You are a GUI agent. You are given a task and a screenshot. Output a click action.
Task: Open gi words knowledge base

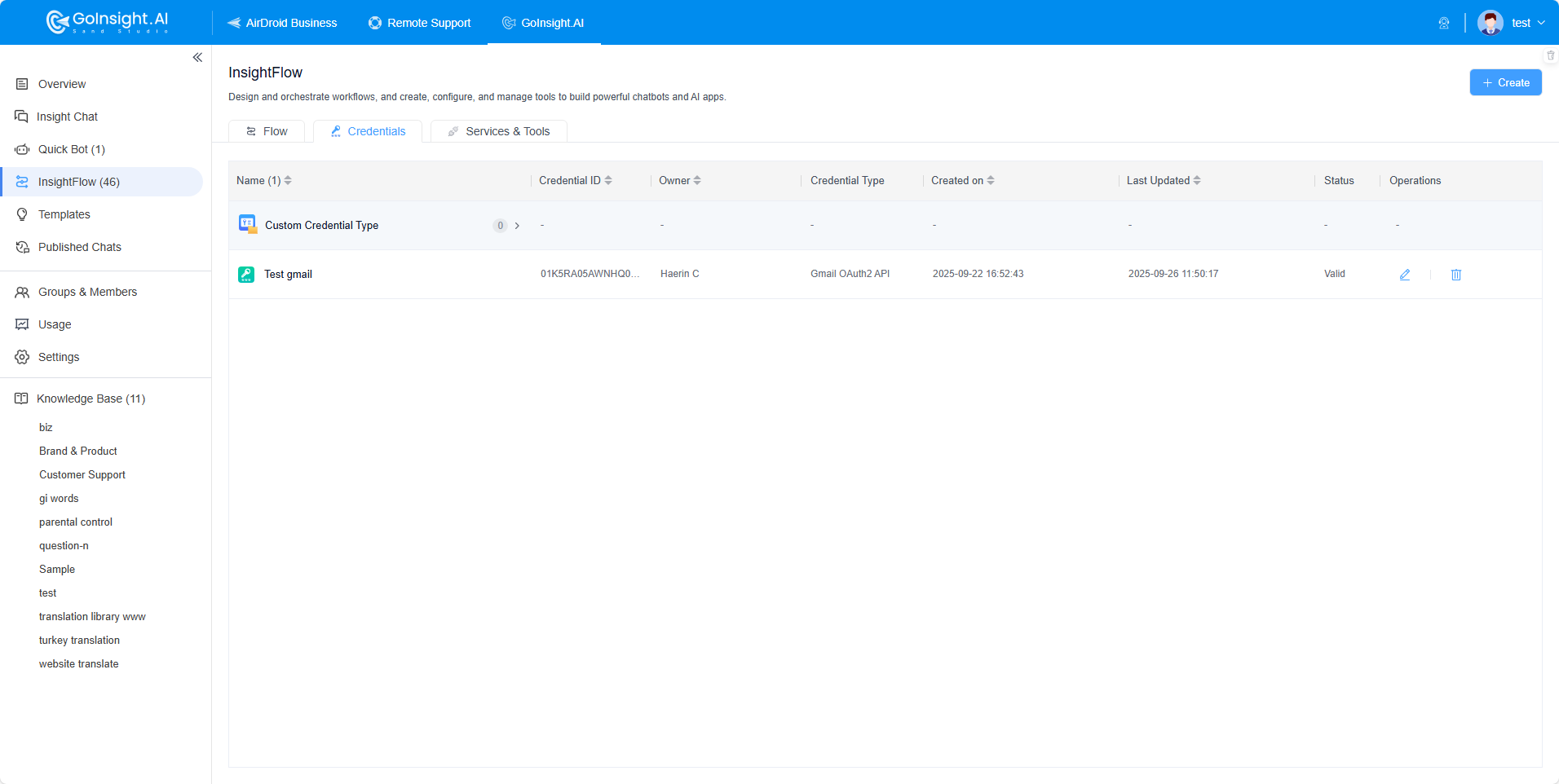tap(59, 498)
